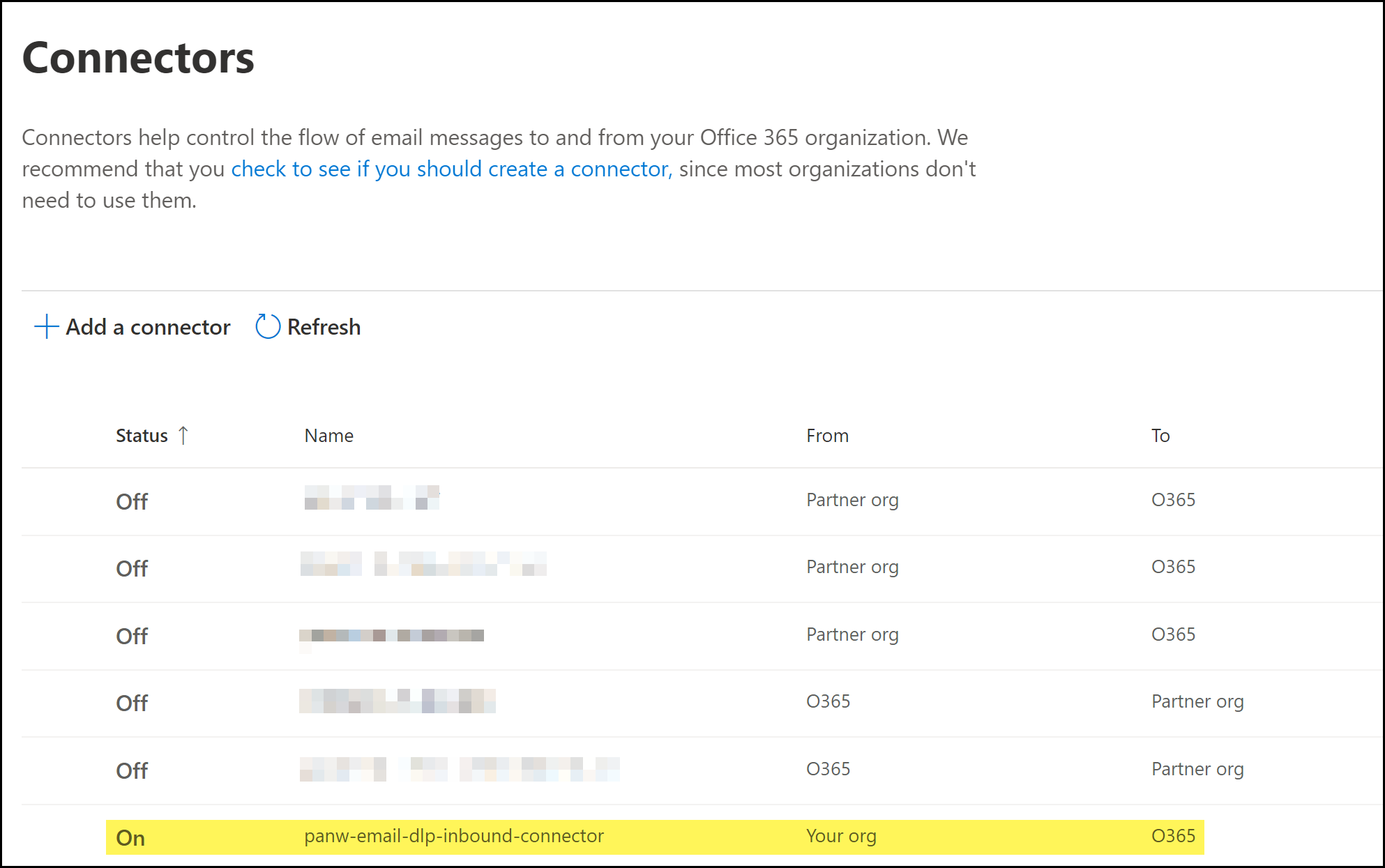This screenshot has height=868, width=1385.
Task: Click the plus icon for Add a connector
Action: tap(46, 326)
